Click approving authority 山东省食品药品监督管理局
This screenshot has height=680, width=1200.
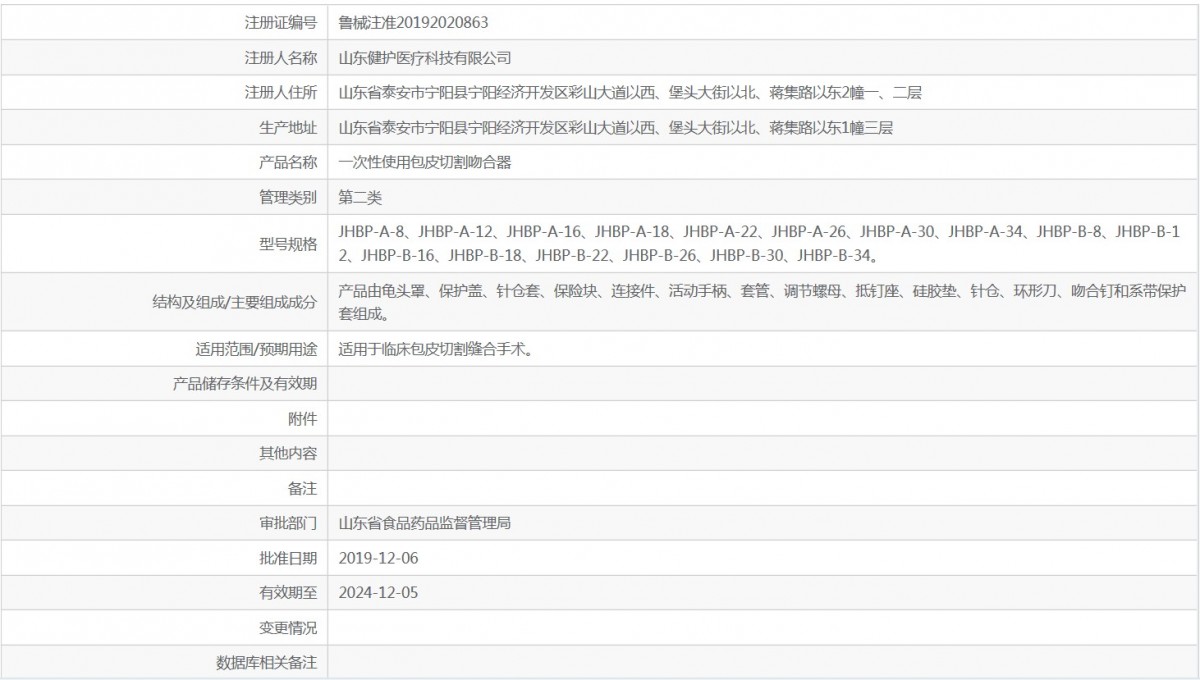[425, 523]
